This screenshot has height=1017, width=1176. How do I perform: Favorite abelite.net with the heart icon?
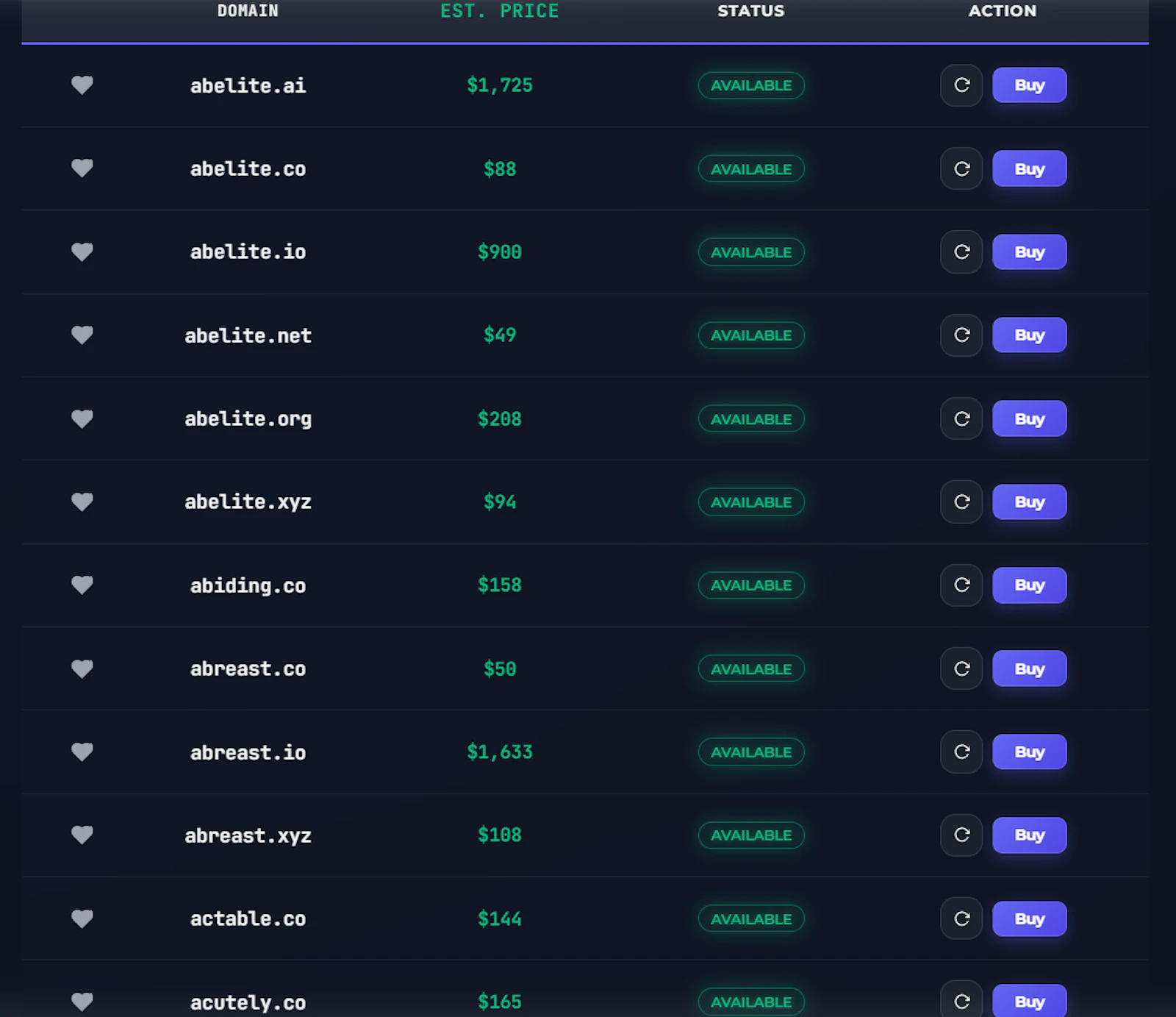click(x=82, y=335)
